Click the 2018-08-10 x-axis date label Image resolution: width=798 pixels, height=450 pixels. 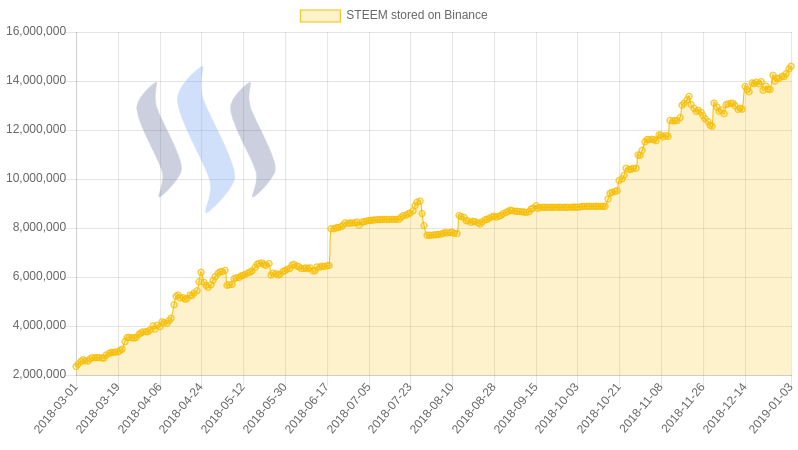click(434, 408)
